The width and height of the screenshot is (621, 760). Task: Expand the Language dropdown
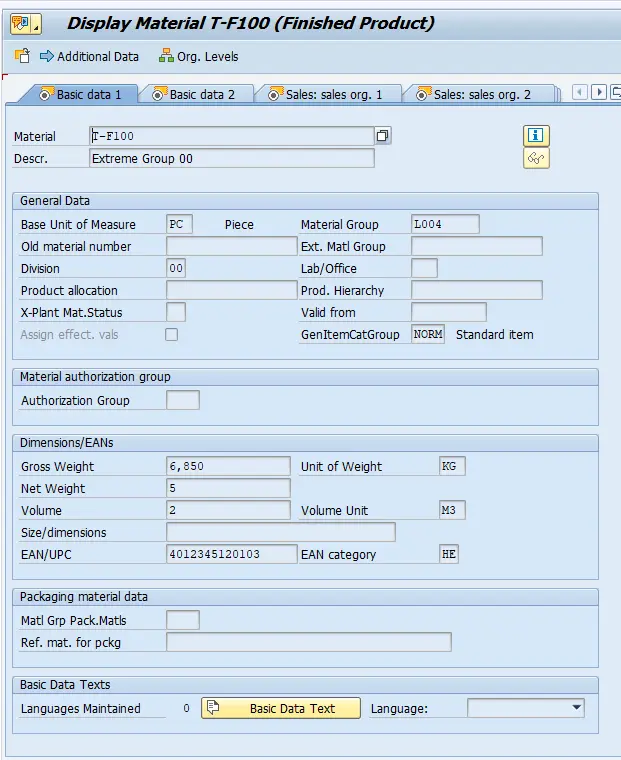[575, 708]
